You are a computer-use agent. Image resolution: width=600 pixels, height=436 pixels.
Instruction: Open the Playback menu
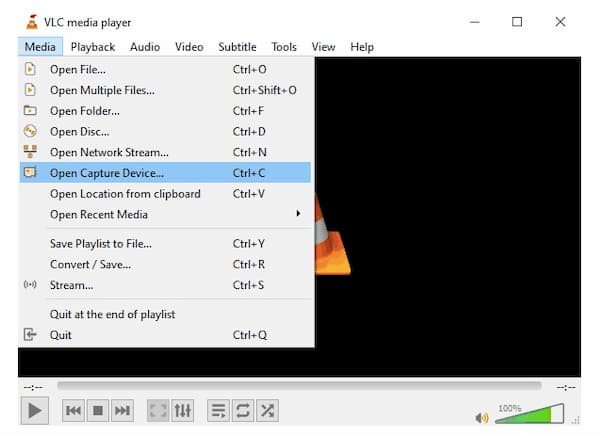point(93,47)
